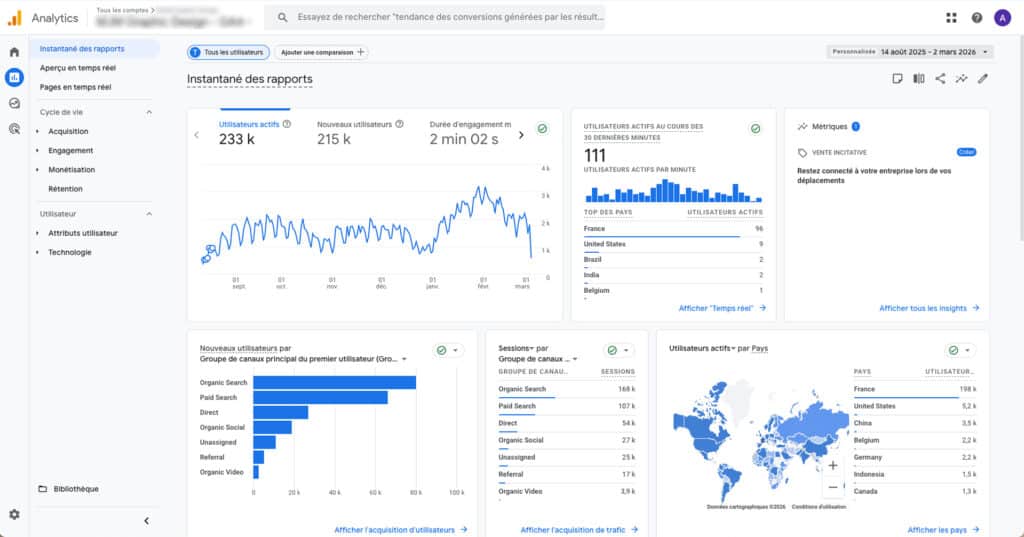Click Ajouter une comparaison button
The width and height of the screenshot is (1024, 537).
[x=321, y=52]
